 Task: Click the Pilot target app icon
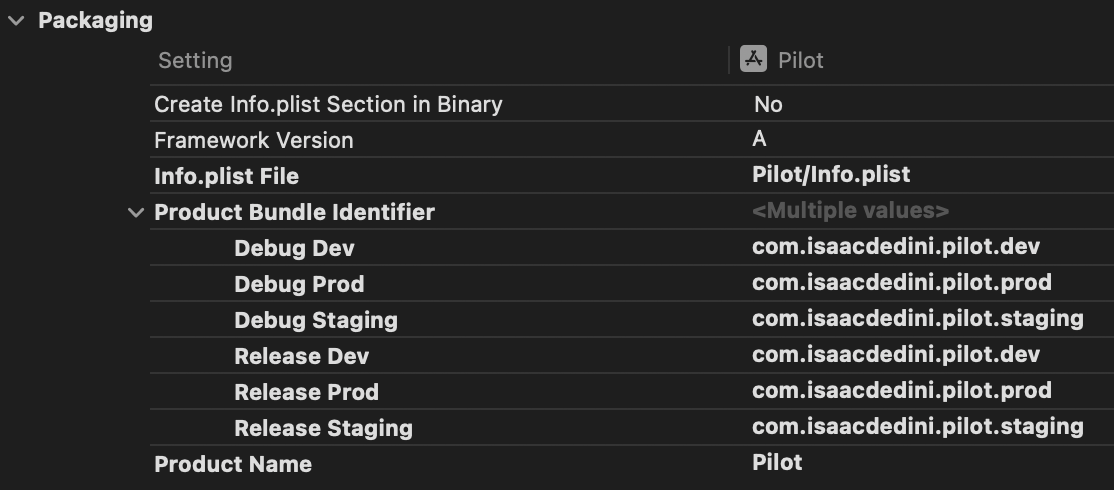tap(753, 60)
